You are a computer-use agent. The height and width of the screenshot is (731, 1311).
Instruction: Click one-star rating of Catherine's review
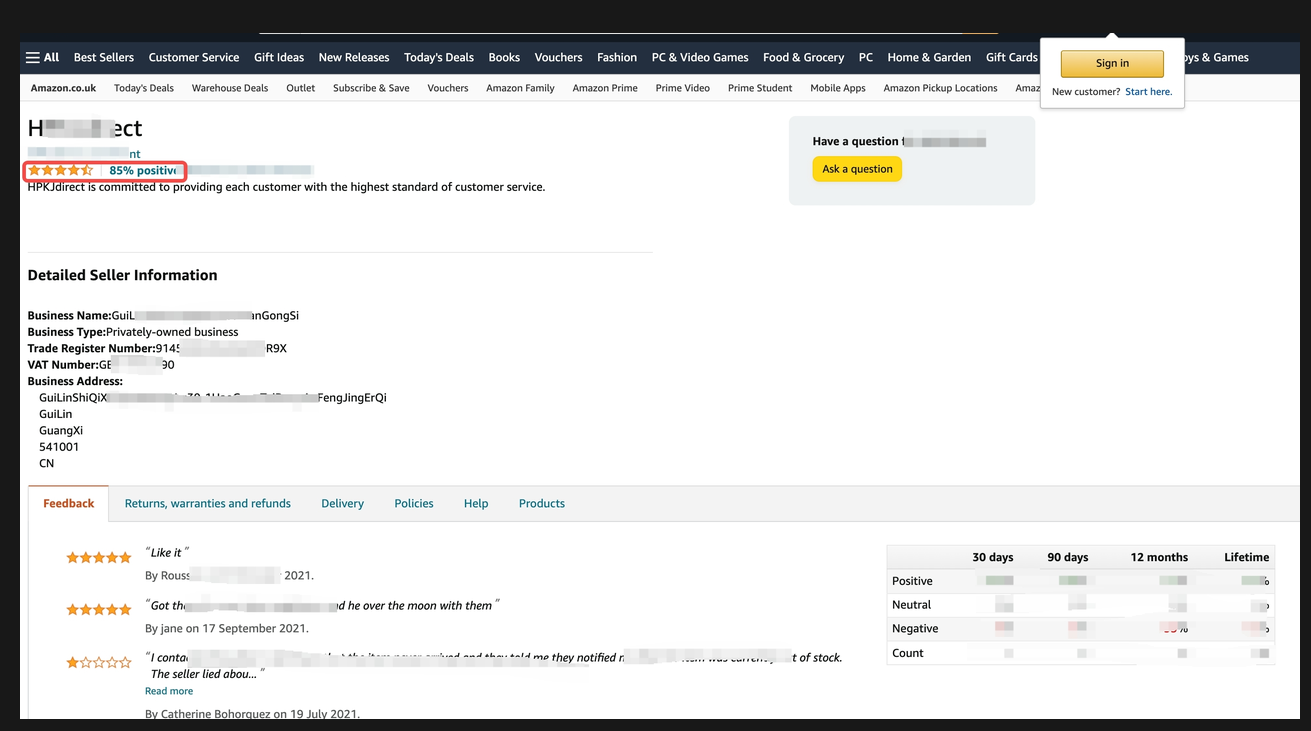[x=98, y=662]
